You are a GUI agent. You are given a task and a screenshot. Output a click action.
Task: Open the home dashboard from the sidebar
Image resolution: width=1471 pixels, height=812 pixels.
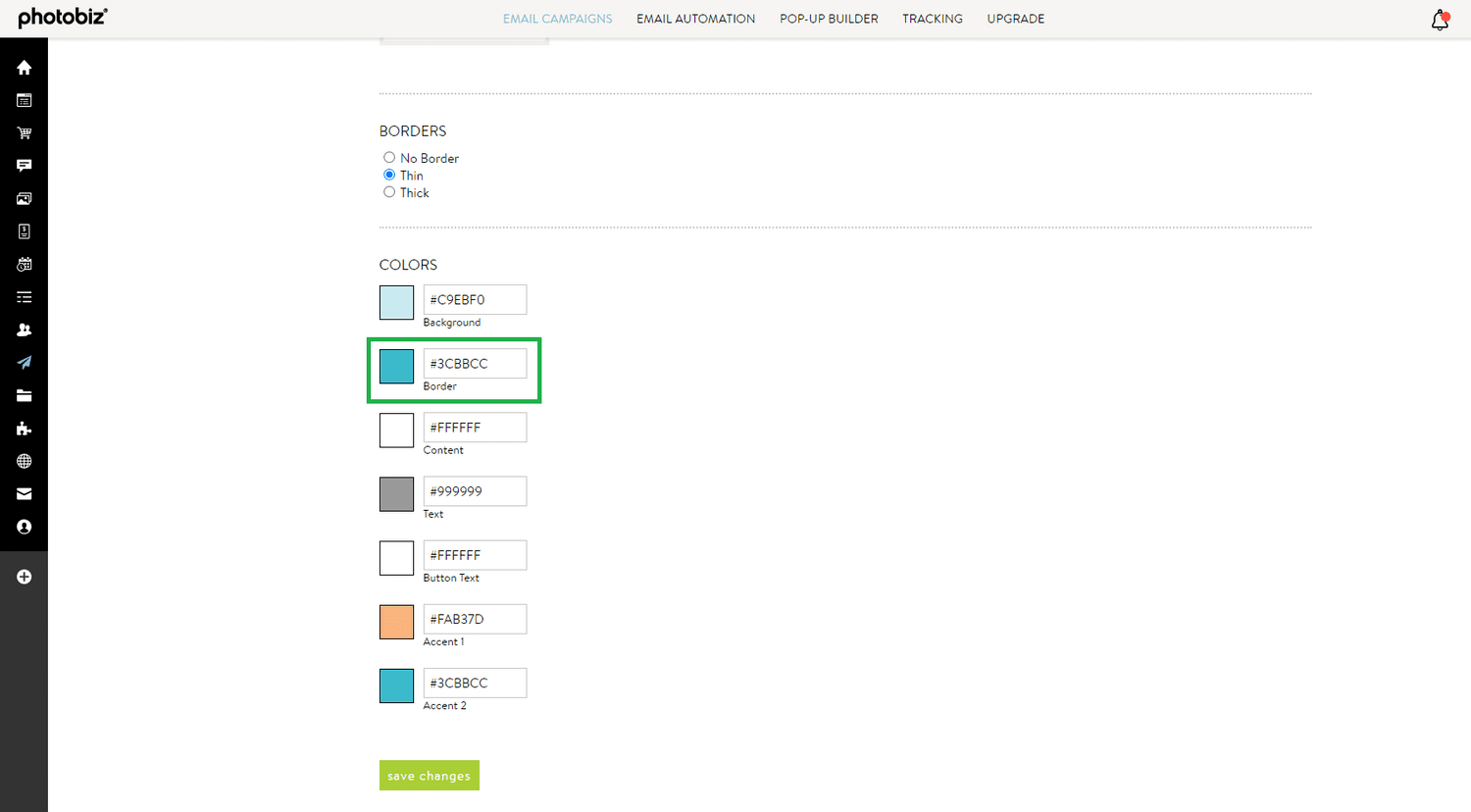(24, 68)
